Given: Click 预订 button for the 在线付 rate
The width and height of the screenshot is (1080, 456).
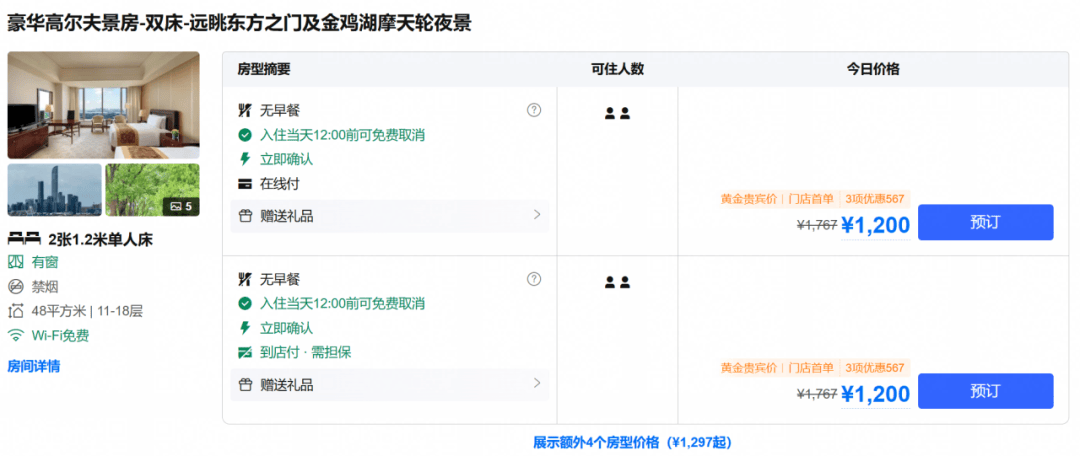Looking at the screenshot, I should (985, 222).
